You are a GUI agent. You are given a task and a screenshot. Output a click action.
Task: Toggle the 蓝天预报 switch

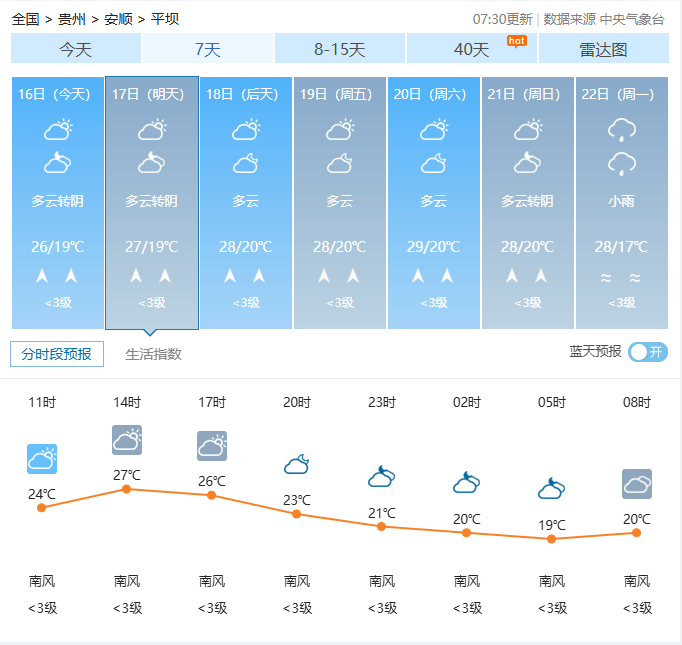[x=648, y=352]
